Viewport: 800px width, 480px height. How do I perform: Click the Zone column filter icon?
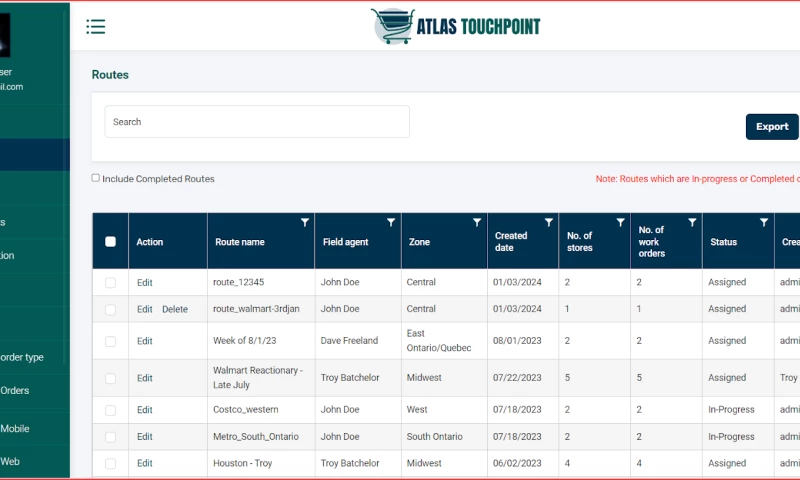point(477,223)
